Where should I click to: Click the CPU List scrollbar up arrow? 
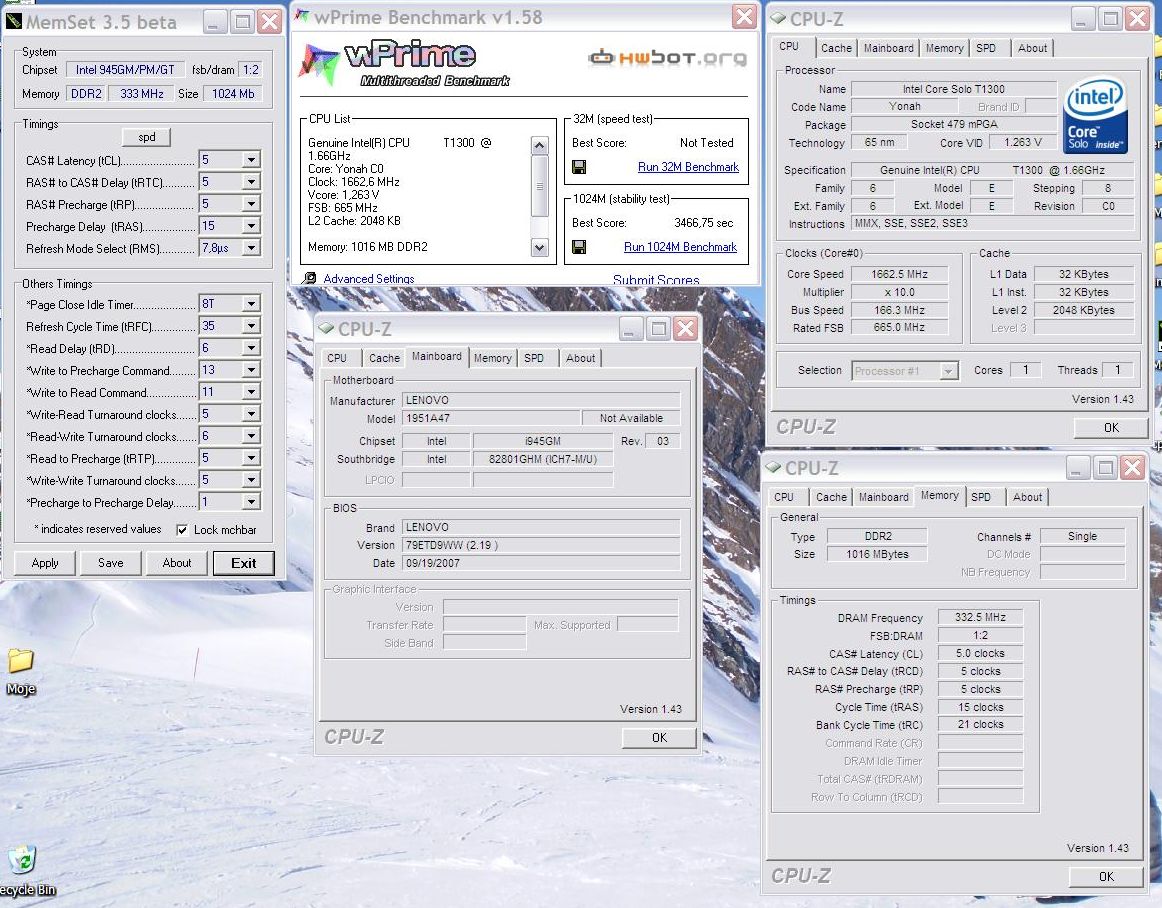[x=540, y=145]
